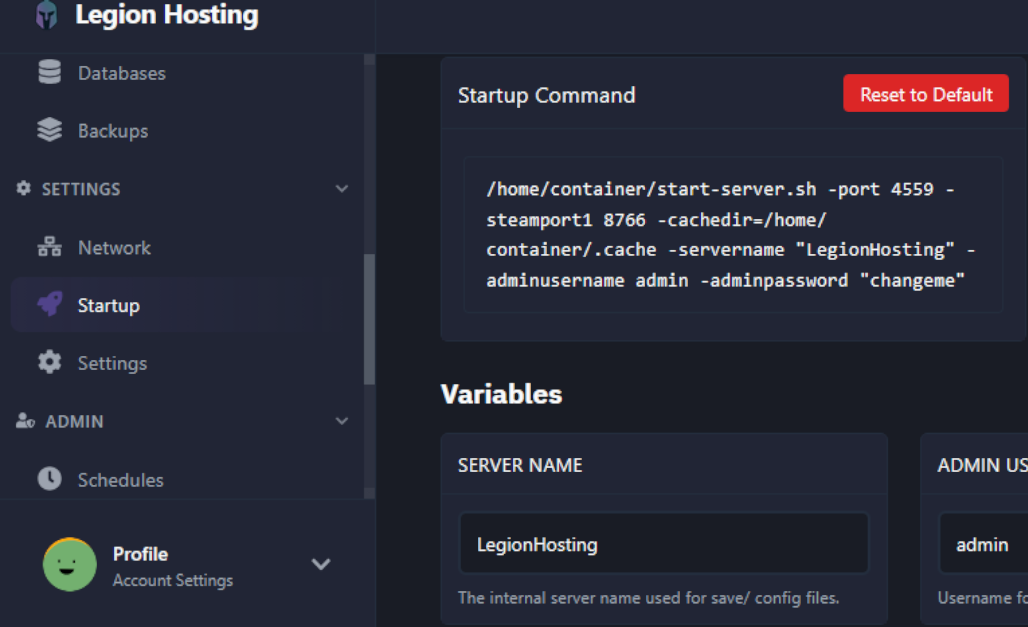This screenshot has width=1028, height=627.
Task: Click the Legion Hosting helmet logo
Action: click(47, 17)
